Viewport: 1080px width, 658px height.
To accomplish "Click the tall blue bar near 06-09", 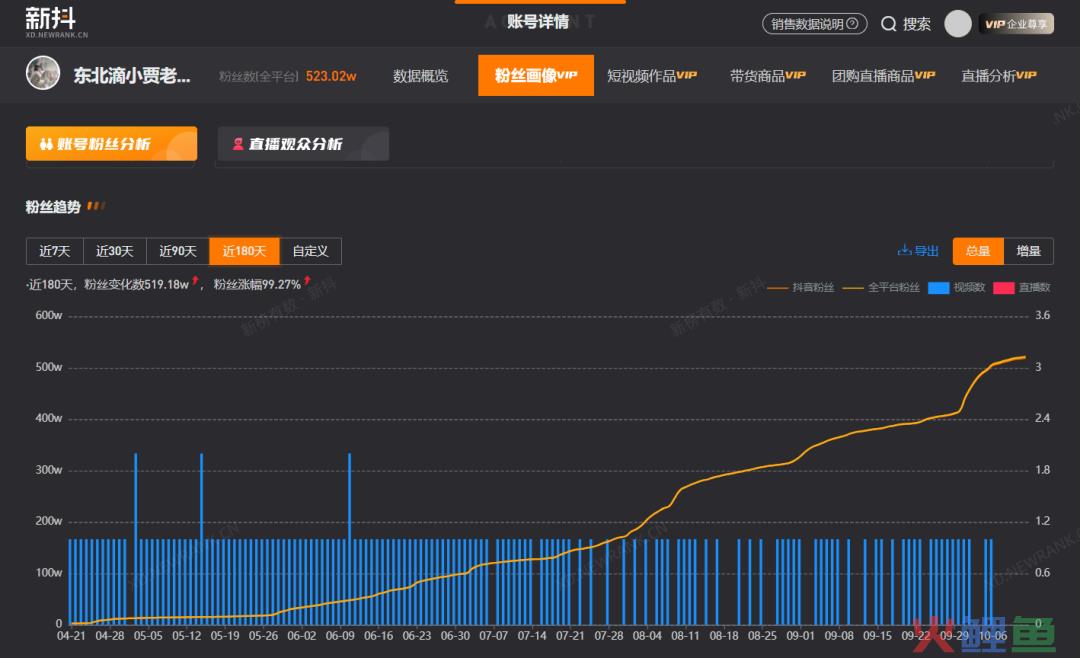I will pyautogui.click(x=350, y=539).
